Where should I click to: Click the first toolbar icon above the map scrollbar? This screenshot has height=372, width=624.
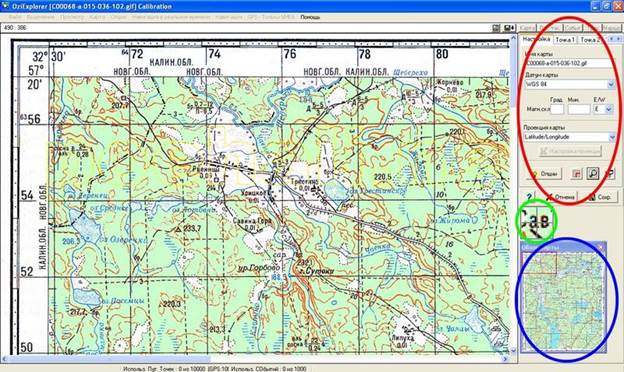pyautogui.click(x=496, y=28)
